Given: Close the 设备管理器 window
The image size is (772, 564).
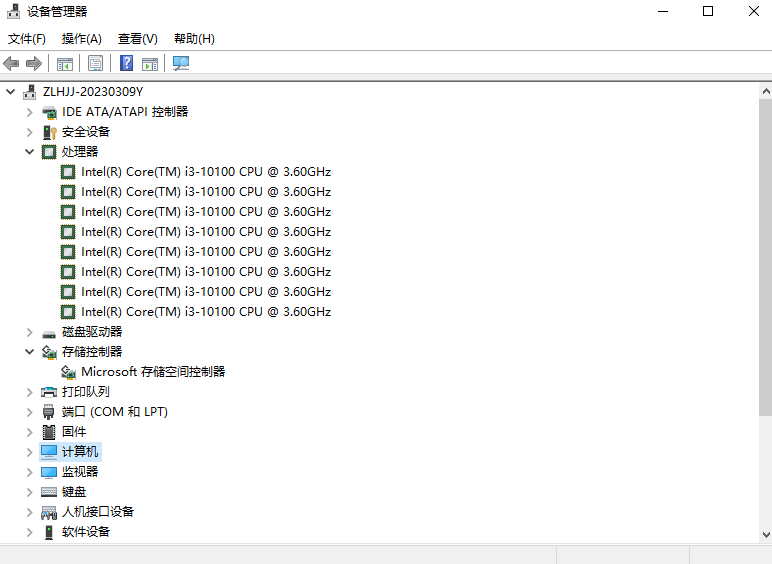Looking at the screenshot, I should (x=754, y=11).
